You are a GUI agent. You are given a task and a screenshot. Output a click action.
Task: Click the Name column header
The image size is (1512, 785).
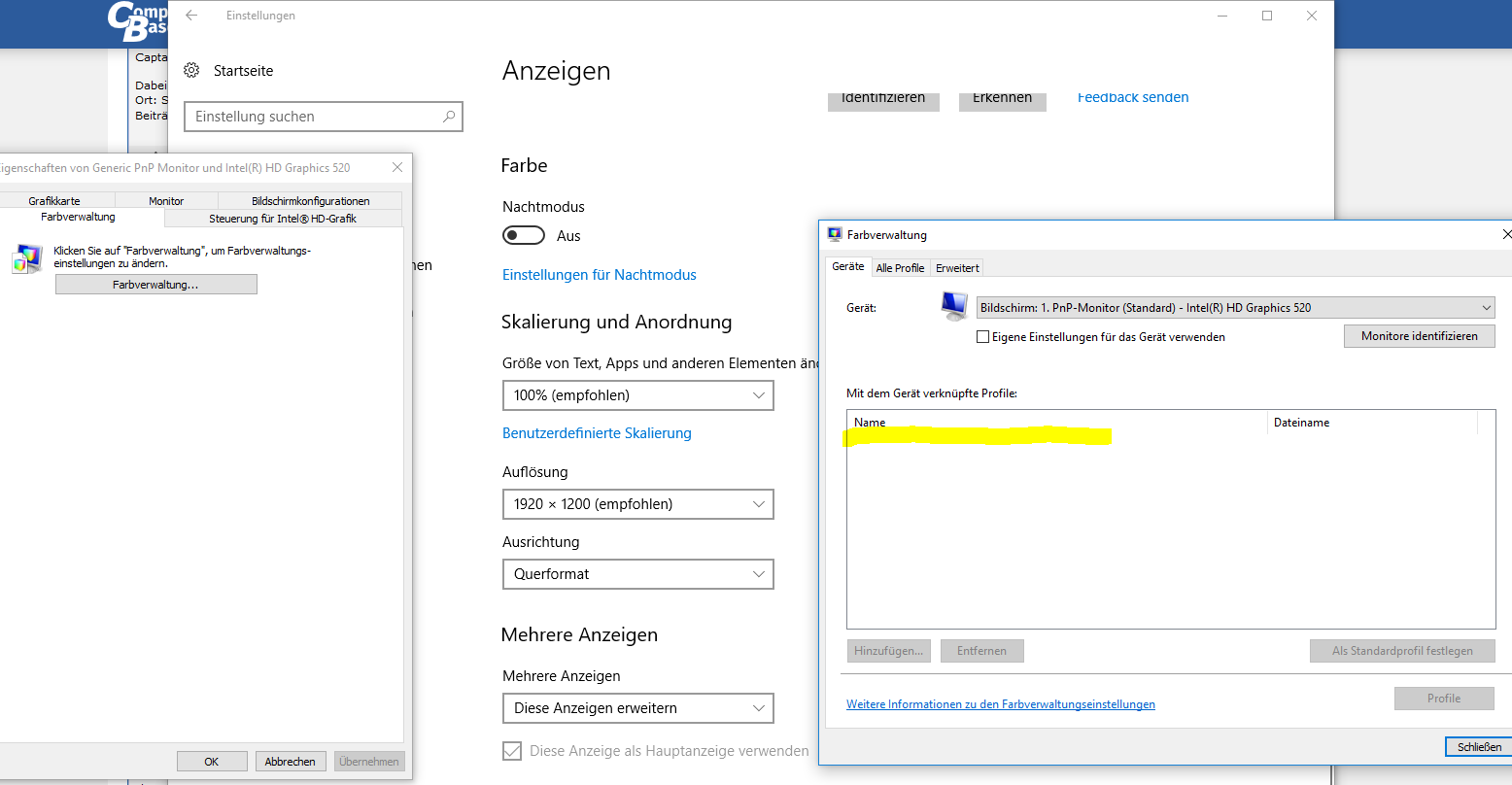coord(1057,423)
